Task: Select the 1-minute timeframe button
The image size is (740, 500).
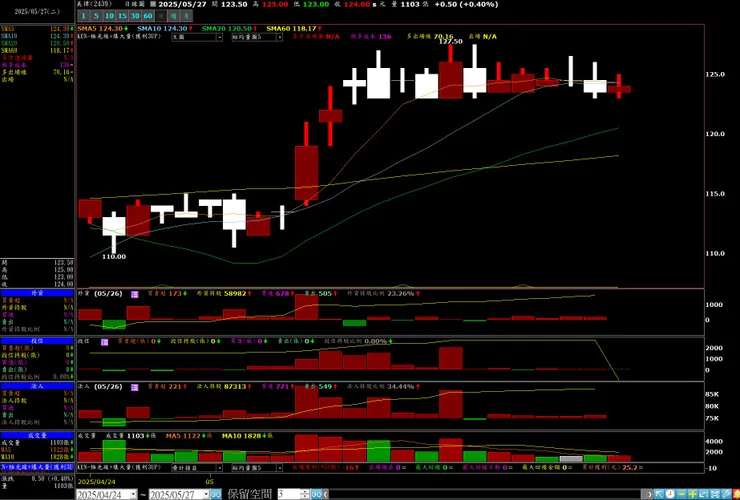Action: pyautogui.click(x=83, y=16)
